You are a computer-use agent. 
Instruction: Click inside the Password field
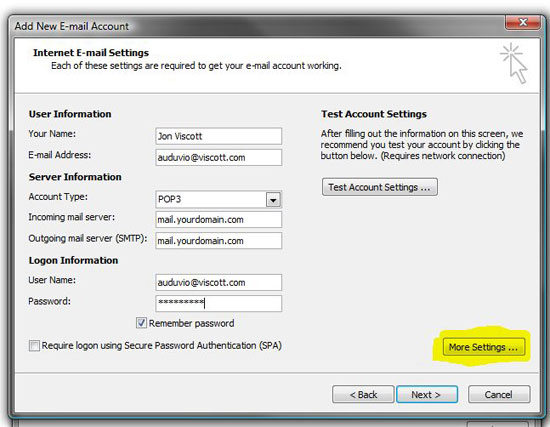click(218, 303)
